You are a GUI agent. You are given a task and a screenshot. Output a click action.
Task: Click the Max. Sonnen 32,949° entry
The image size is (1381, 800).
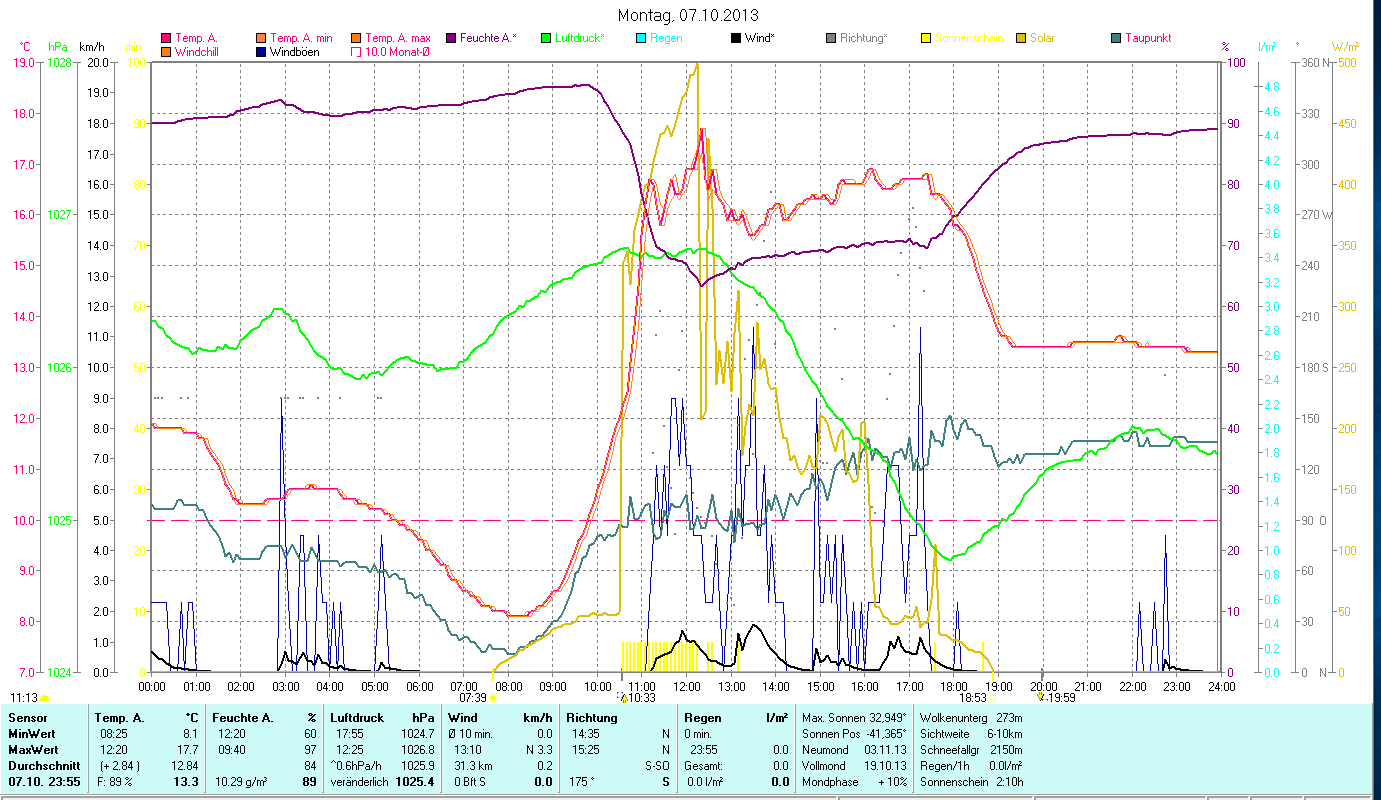pos(855,718)
